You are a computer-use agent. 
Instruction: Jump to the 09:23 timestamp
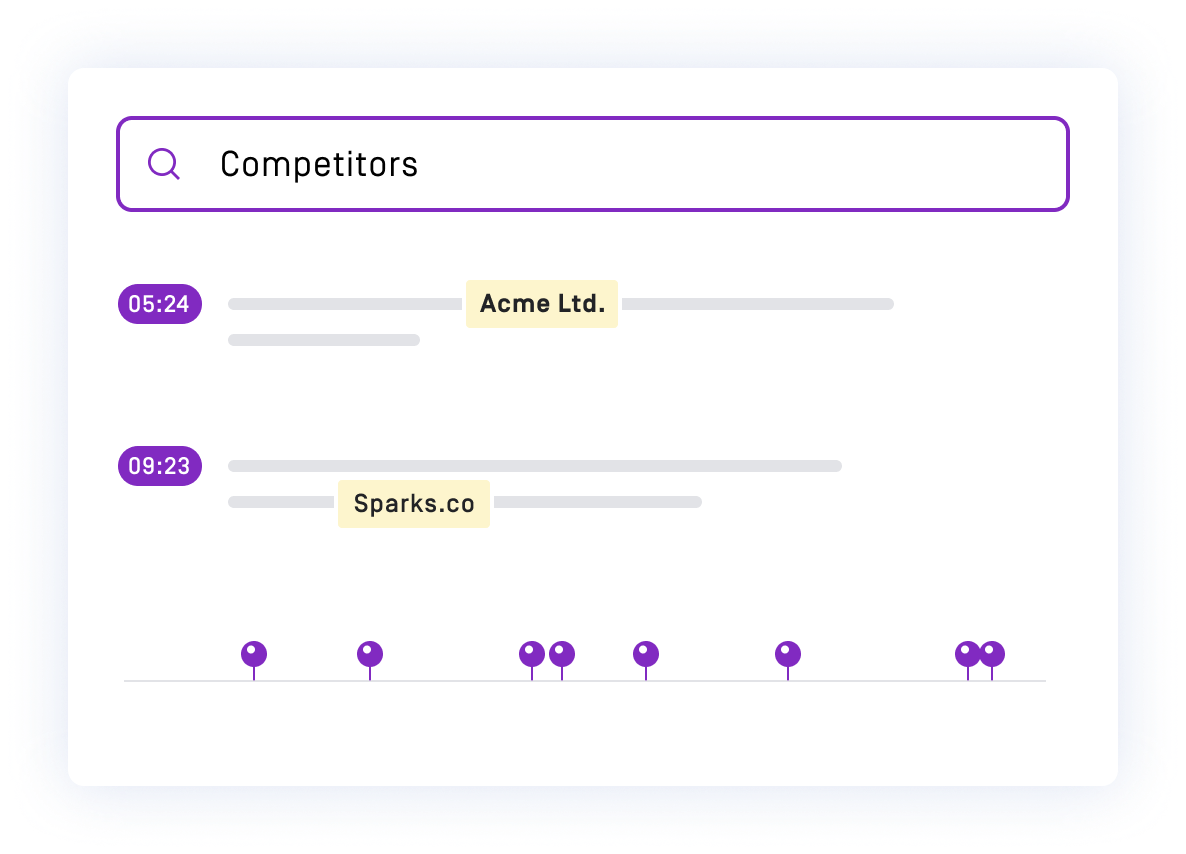[x=160, y=466]
